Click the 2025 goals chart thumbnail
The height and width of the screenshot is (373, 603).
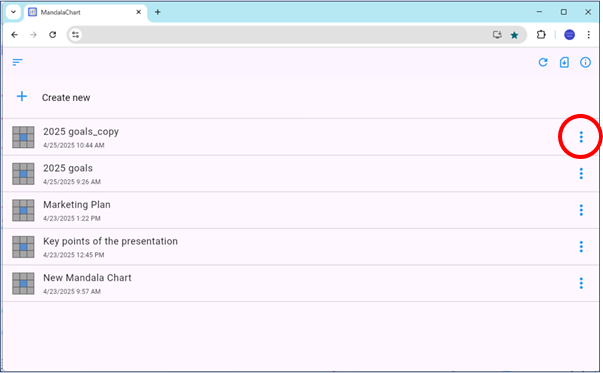coord(23,174)
